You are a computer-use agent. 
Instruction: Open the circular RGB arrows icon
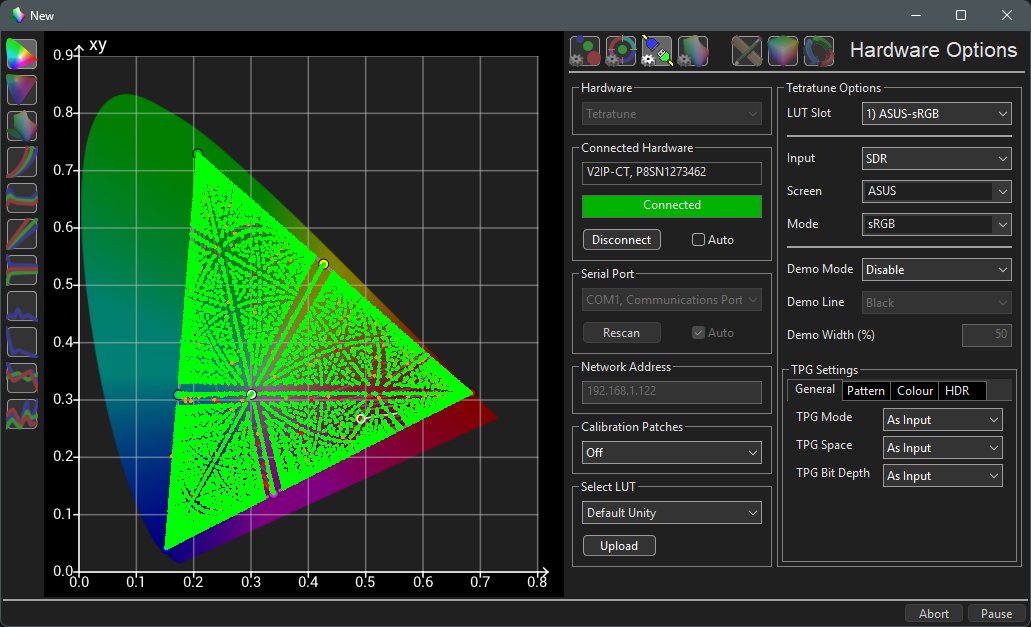(819, 51)
